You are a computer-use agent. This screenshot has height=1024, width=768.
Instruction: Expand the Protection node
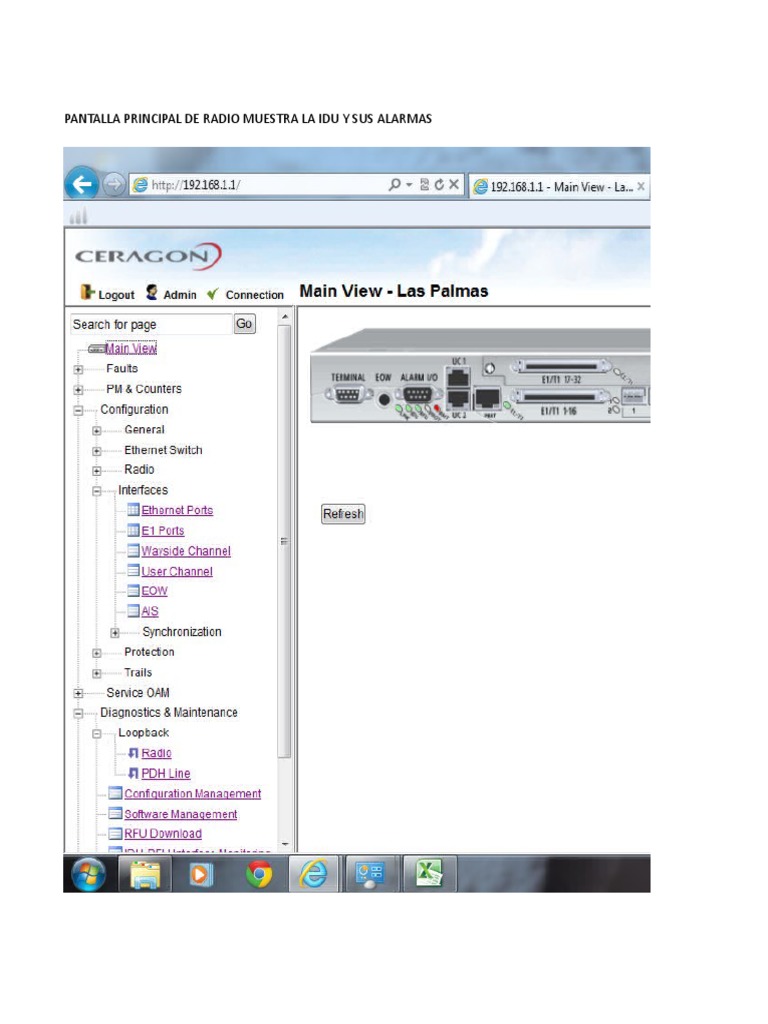[x=97, y=652]
